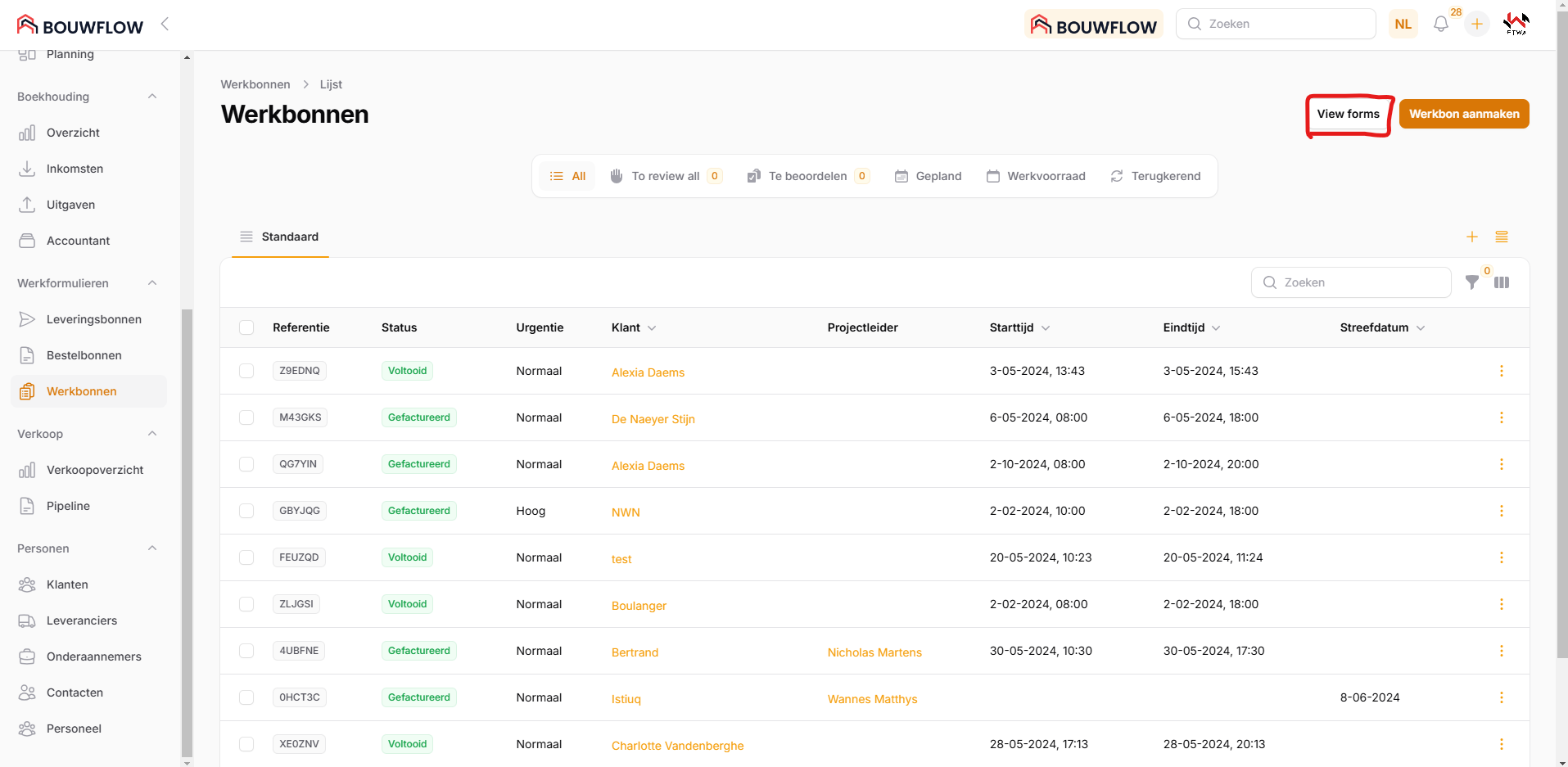Screen dimensions: 1568x767
Task: Sort by Starttijd column dropdown
Action: (1046, 328)
